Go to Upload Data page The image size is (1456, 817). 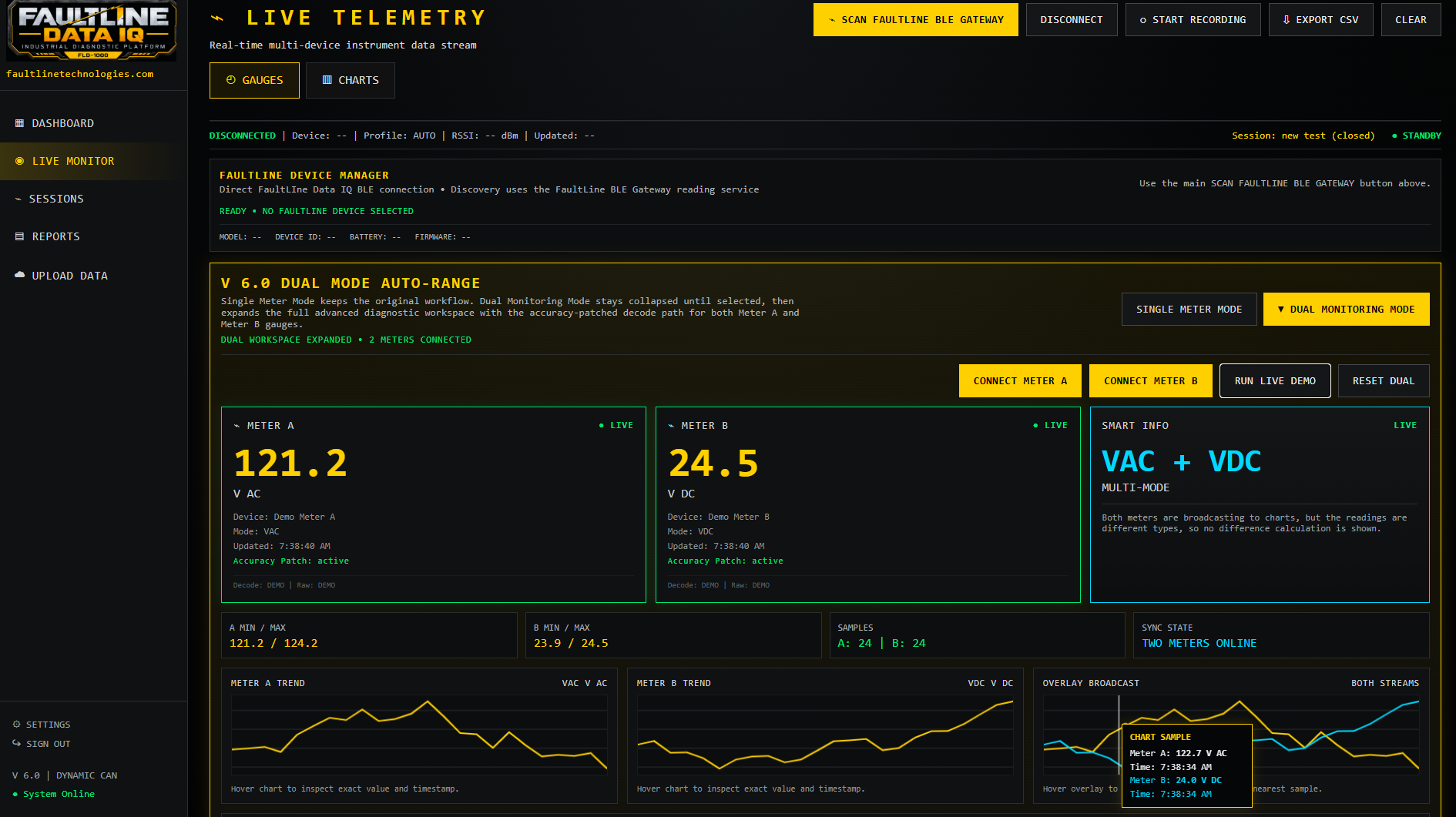tap(93, 275)
